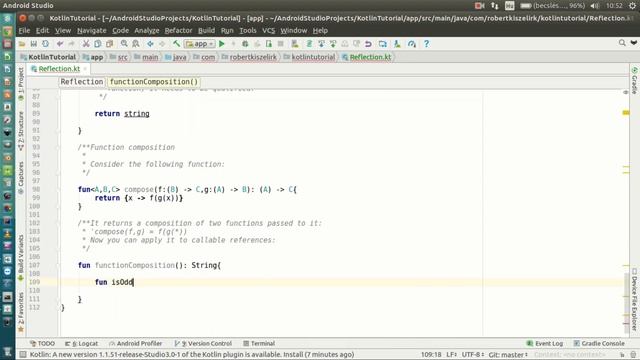Screen dimensions: 640x360
Task: Open the LF line separator selector
Action: pos(451,355)
